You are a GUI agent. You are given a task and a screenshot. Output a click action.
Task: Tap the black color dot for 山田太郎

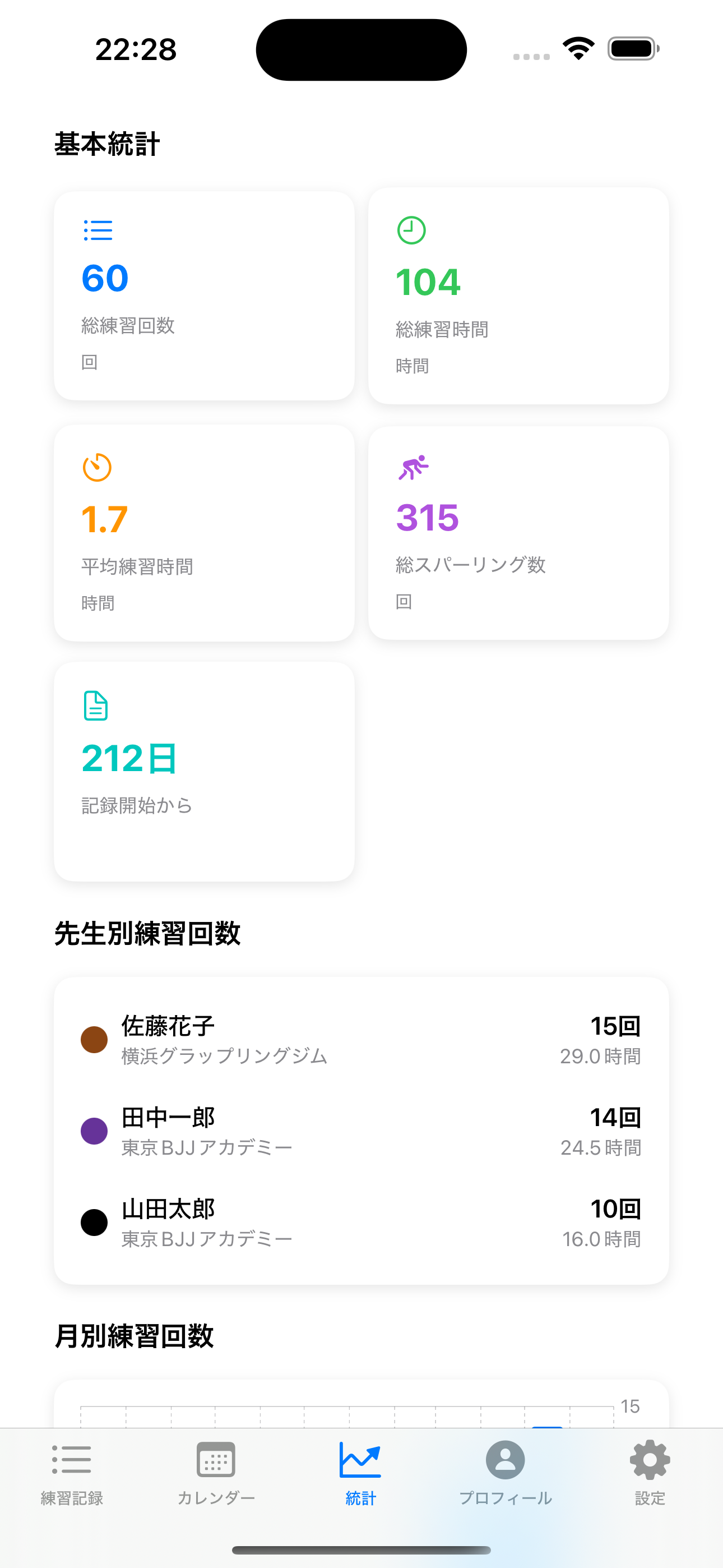94,1222
